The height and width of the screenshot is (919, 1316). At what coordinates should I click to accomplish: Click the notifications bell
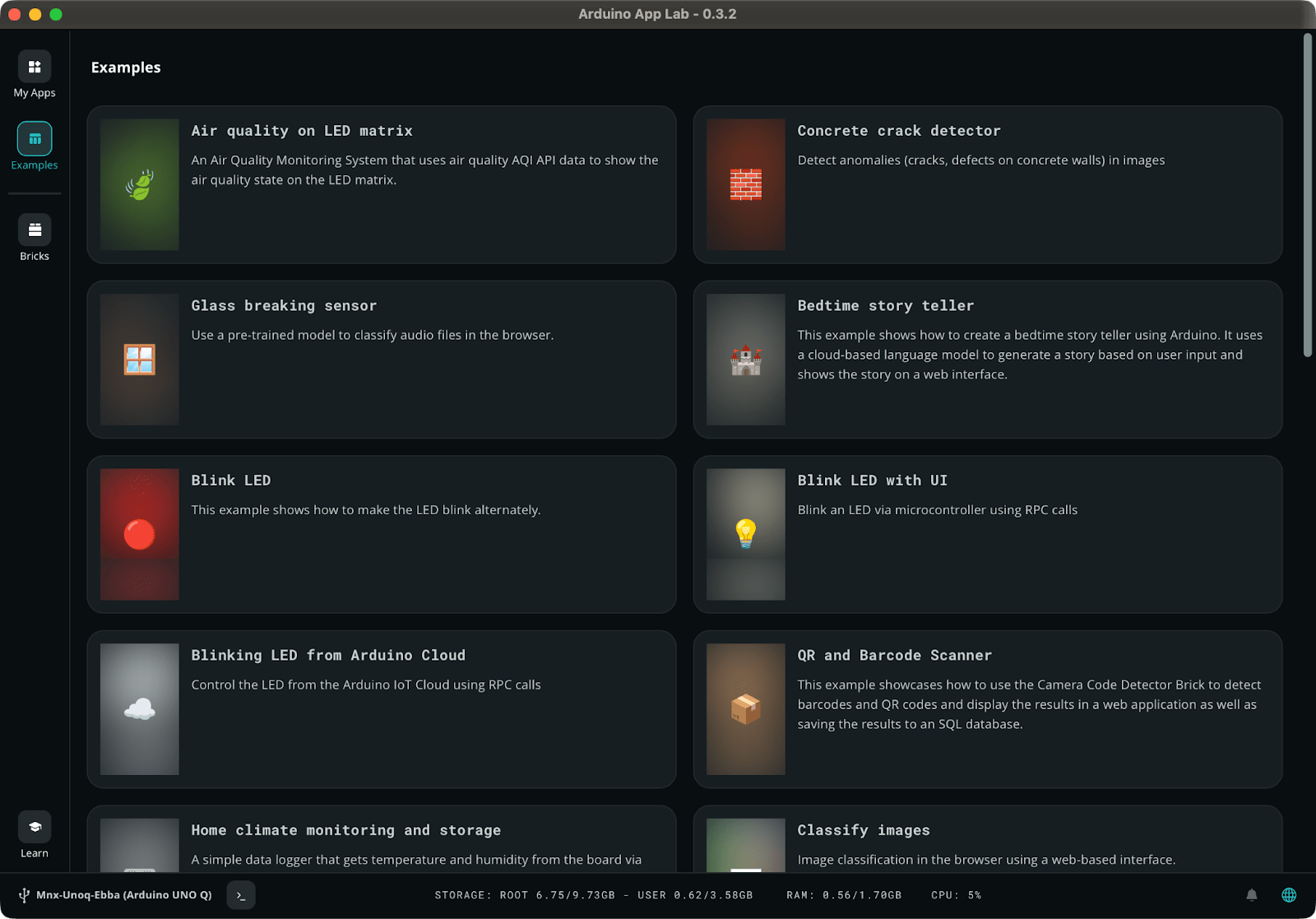pyautogui.click(x=1251, y=894)
